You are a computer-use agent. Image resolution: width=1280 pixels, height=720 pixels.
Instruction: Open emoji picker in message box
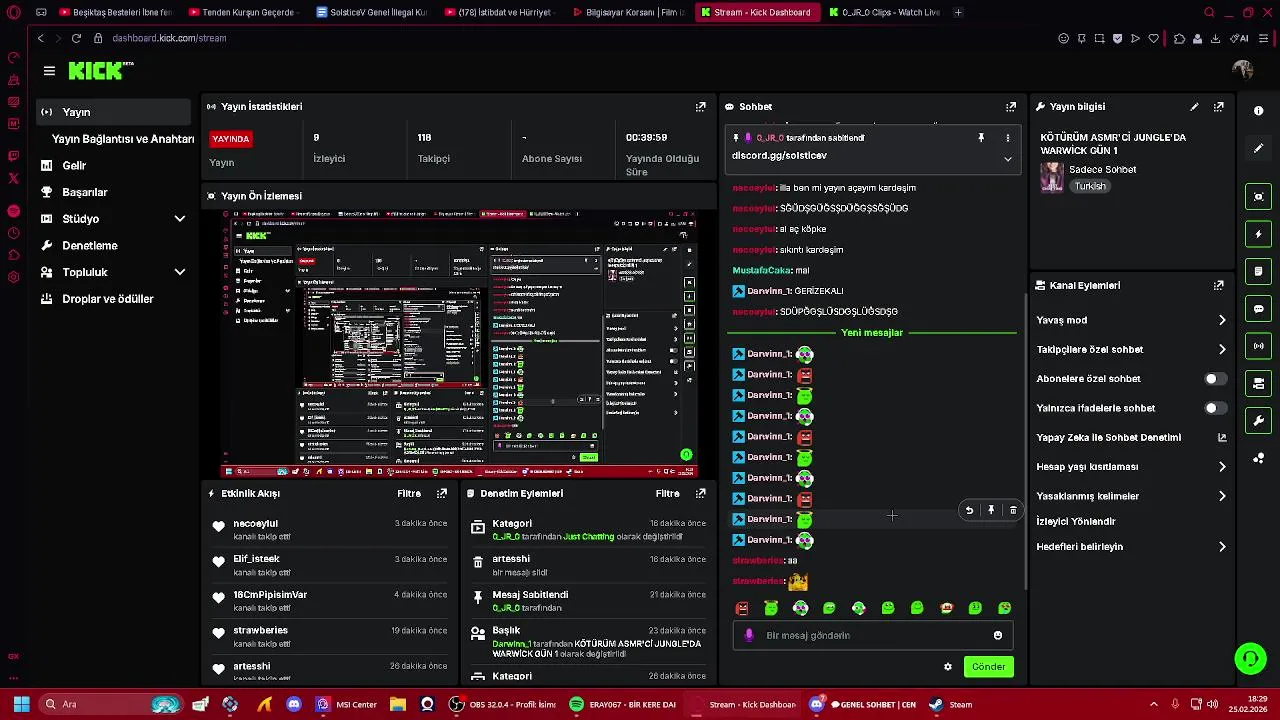coord(998,635)
